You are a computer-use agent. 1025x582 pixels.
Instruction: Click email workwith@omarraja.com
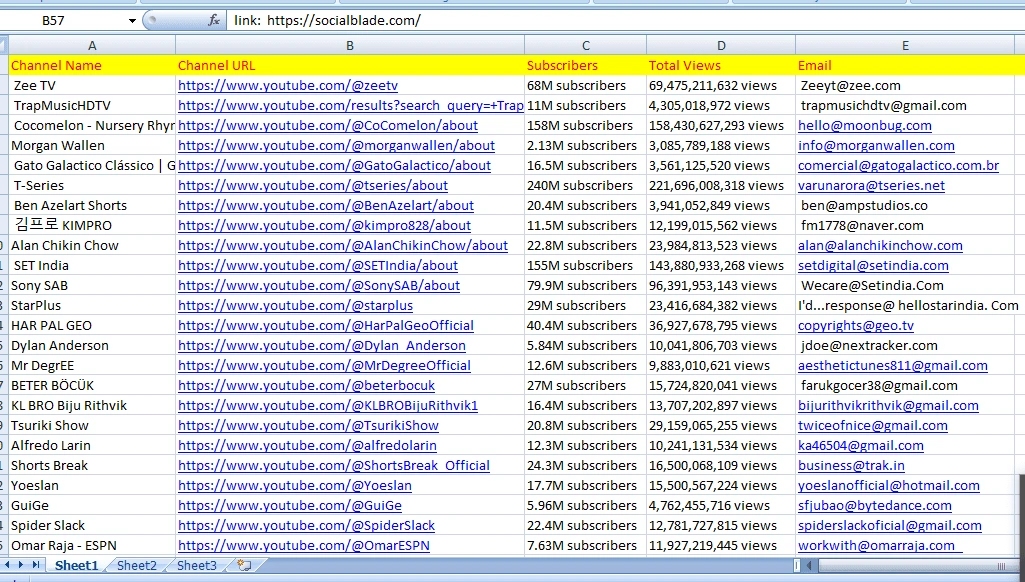(880, 545)
